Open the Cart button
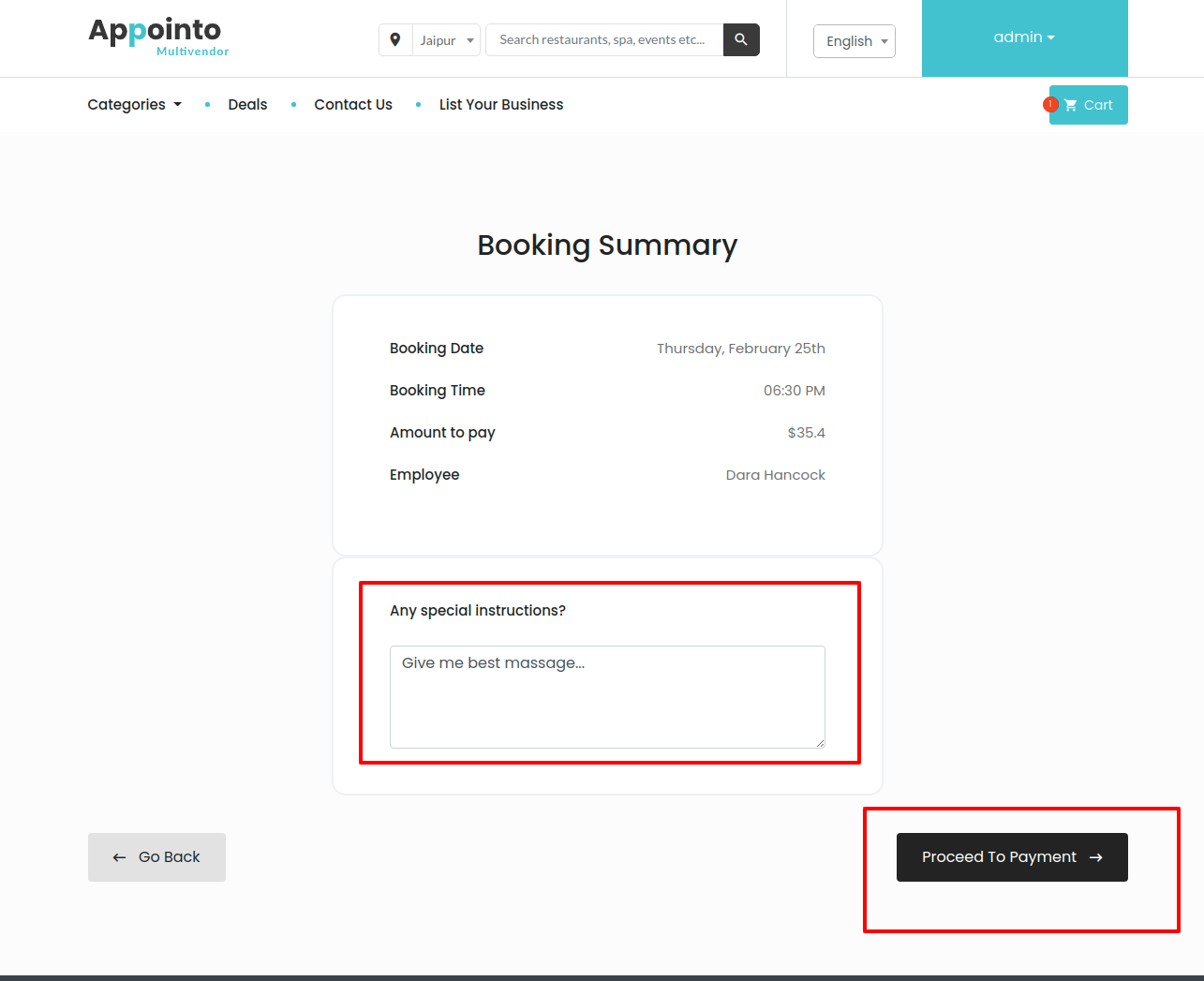The height and width of the screenshot is (981, 1204). click(1089, 105)
